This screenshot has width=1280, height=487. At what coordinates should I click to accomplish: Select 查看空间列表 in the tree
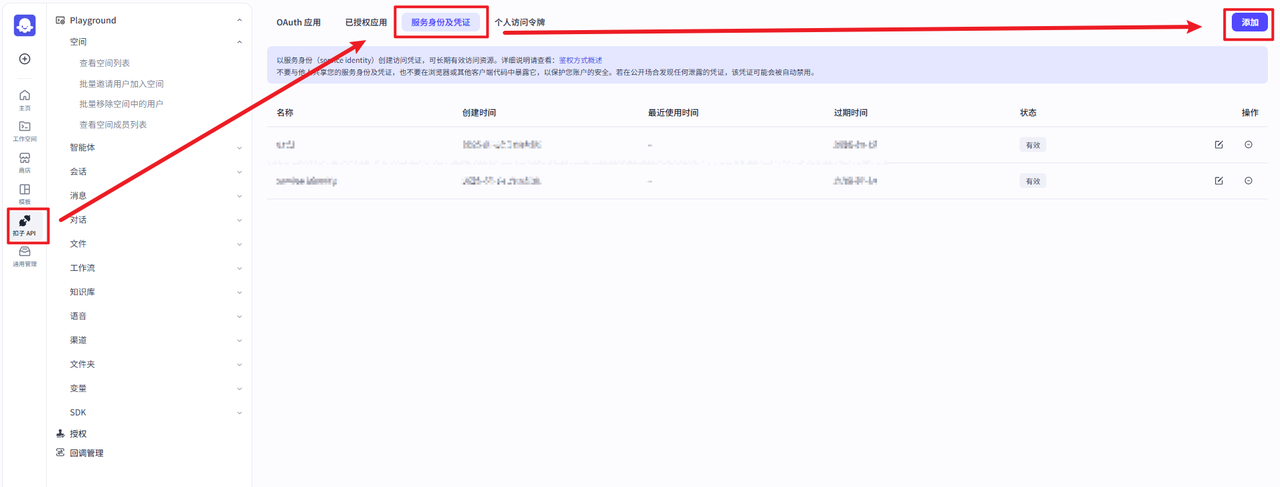112,63
